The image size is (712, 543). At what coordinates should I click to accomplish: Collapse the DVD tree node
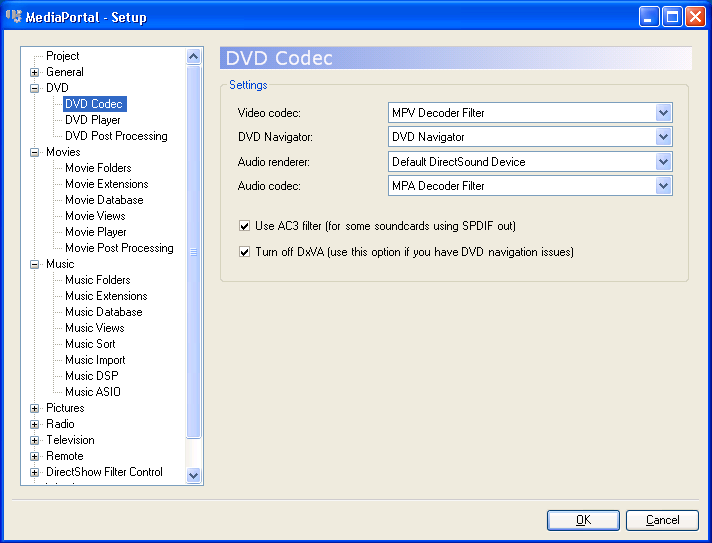point(35,88)
